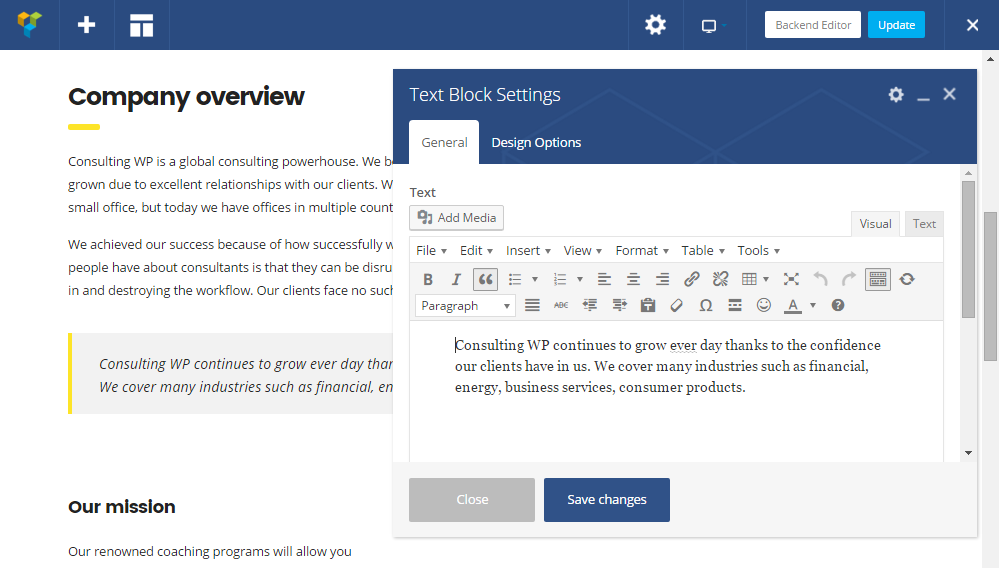999x568 pixels.
Task: Click the editor keyboard shortcuts help icon
Action: coord(838,305)
